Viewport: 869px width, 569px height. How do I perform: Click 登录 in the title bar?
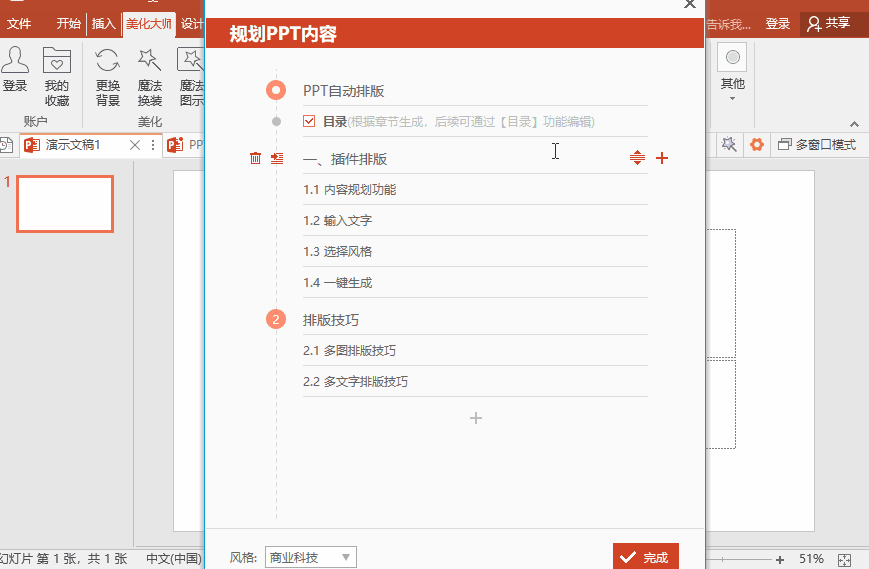777,24
